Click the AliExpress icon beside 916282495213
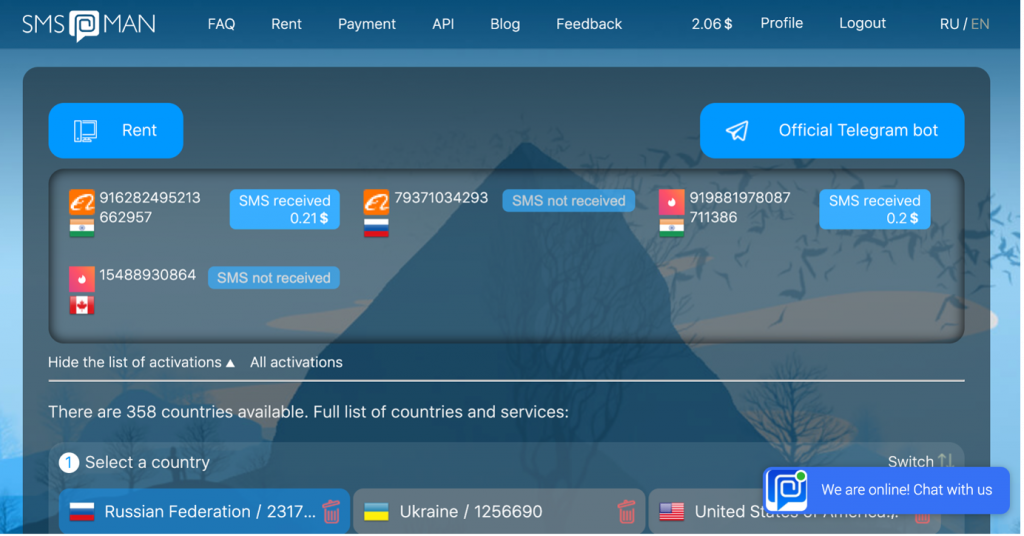This screenshot has width=1024, height=536. coord(81,202)
